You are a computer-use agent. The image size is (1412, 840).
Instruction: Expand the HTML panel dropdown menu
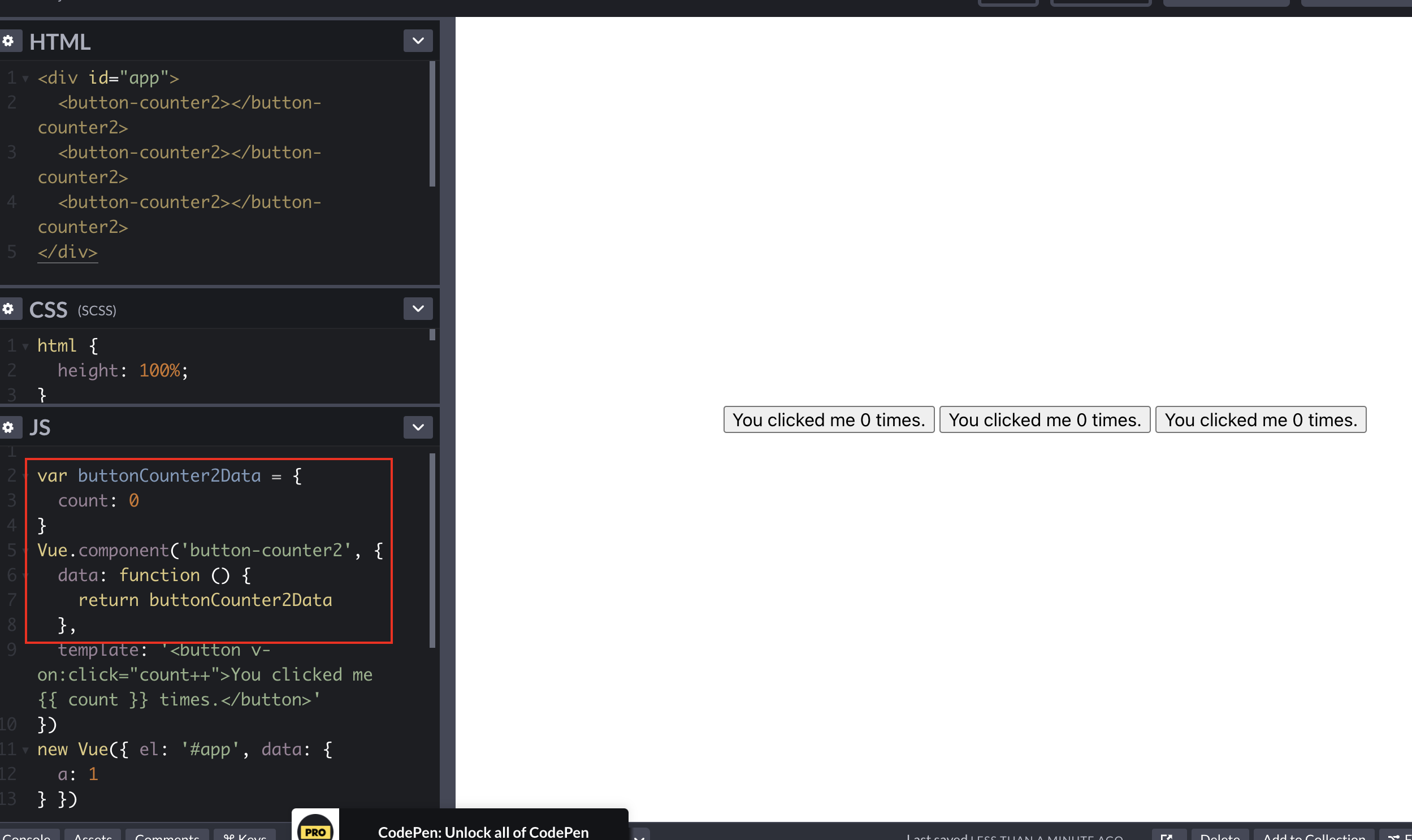418,41
